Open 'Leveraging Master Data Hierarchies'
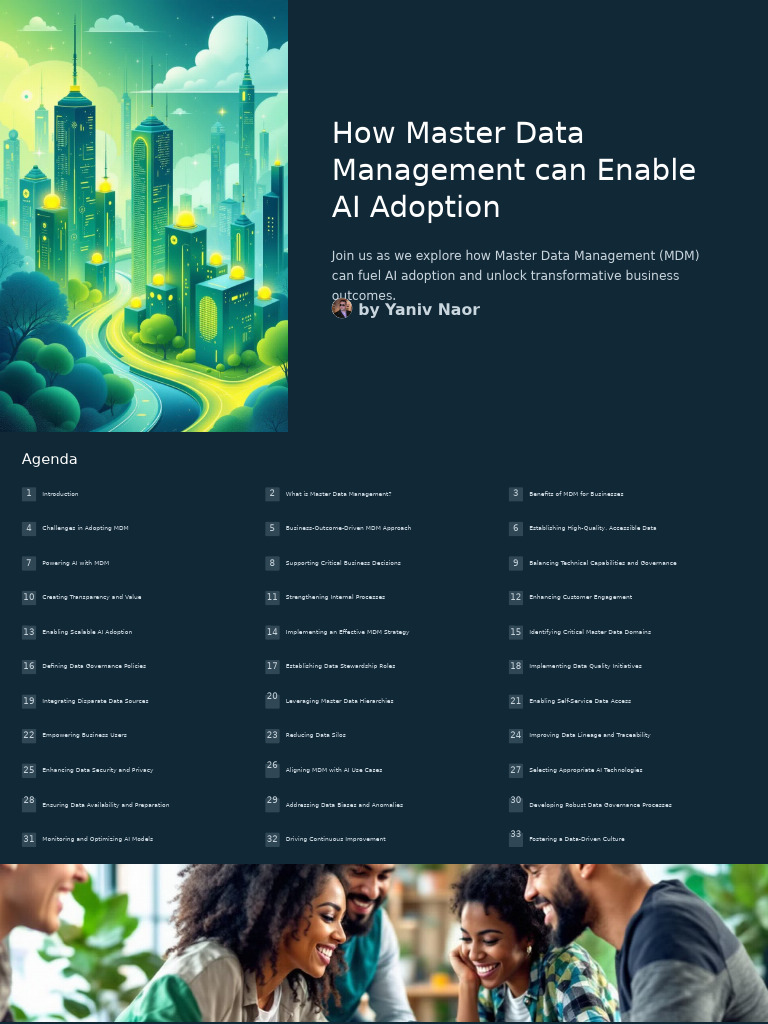 click(x=340, y=701)
